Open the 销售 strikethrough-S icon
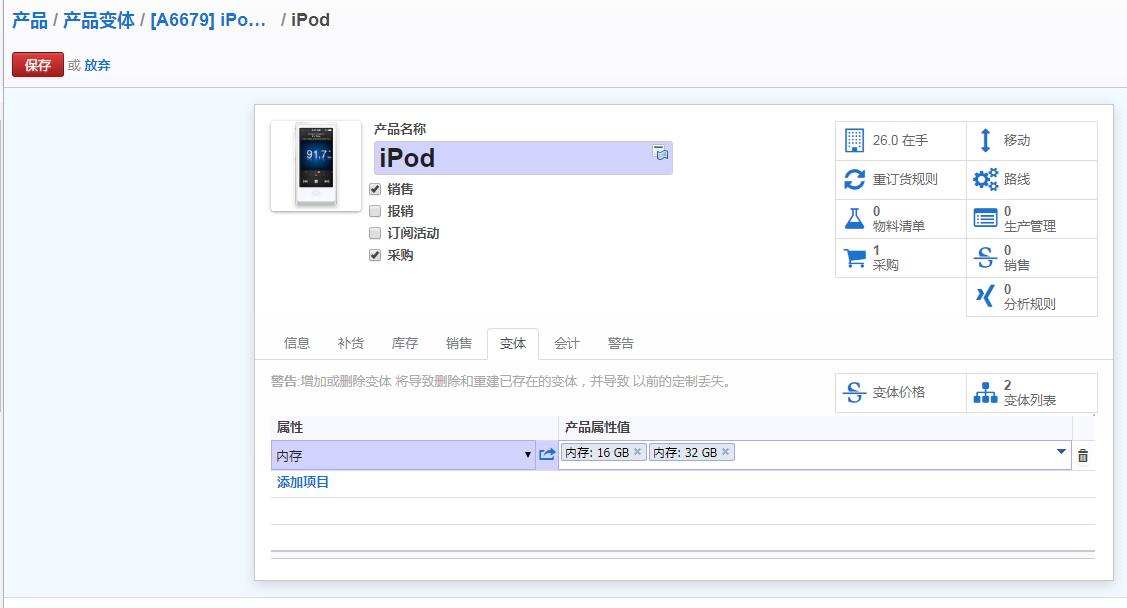Screen dimensions: 1127x608 coord(985,257)
